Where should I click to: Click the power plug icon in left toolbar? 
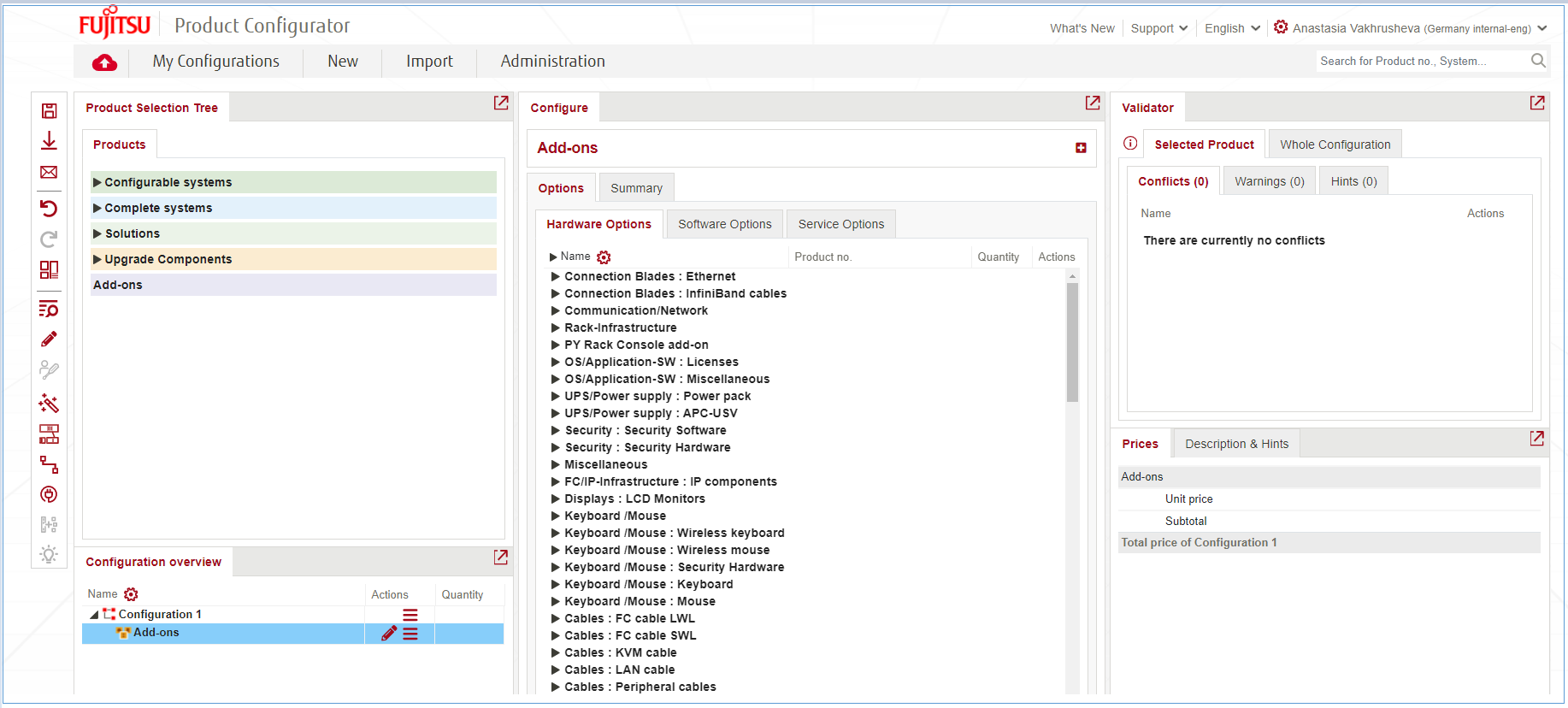coord(49,494)
